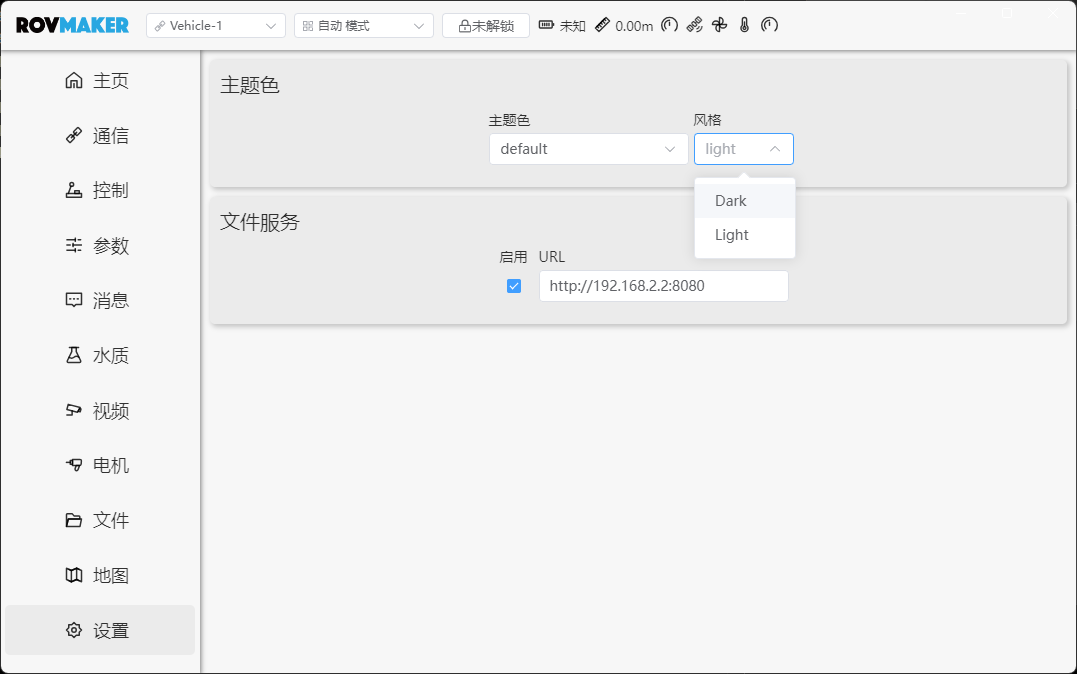Select Light from the 风格 style list
The width and height of the screenshot is (1077, 674).
[x=730, y=234]
